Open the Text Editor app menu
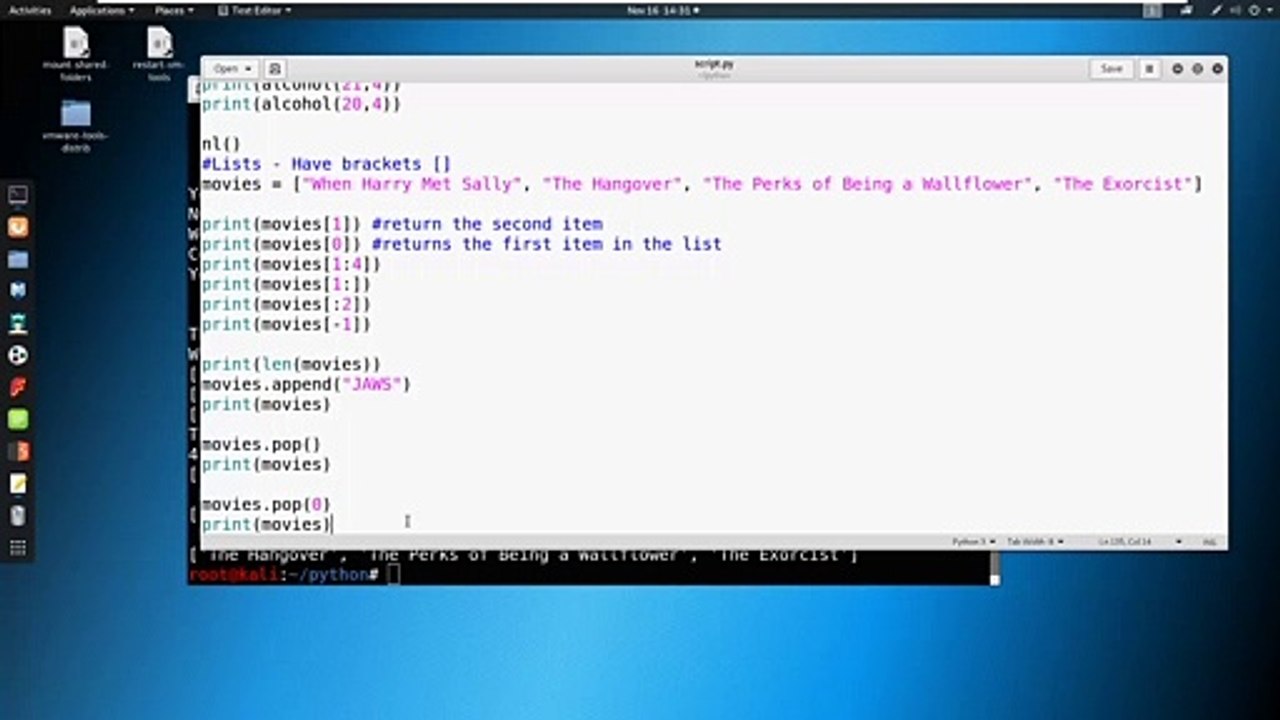Image resolution: width=1280 pixels, height=720 pixels. point(253,10)
